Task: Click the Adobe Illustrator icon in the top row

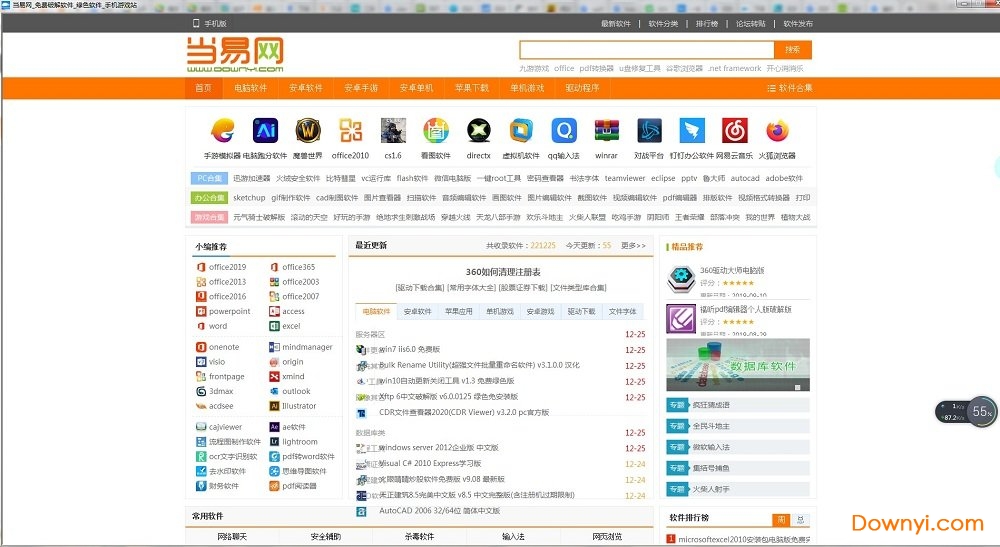Action: (x=265, y=131)
